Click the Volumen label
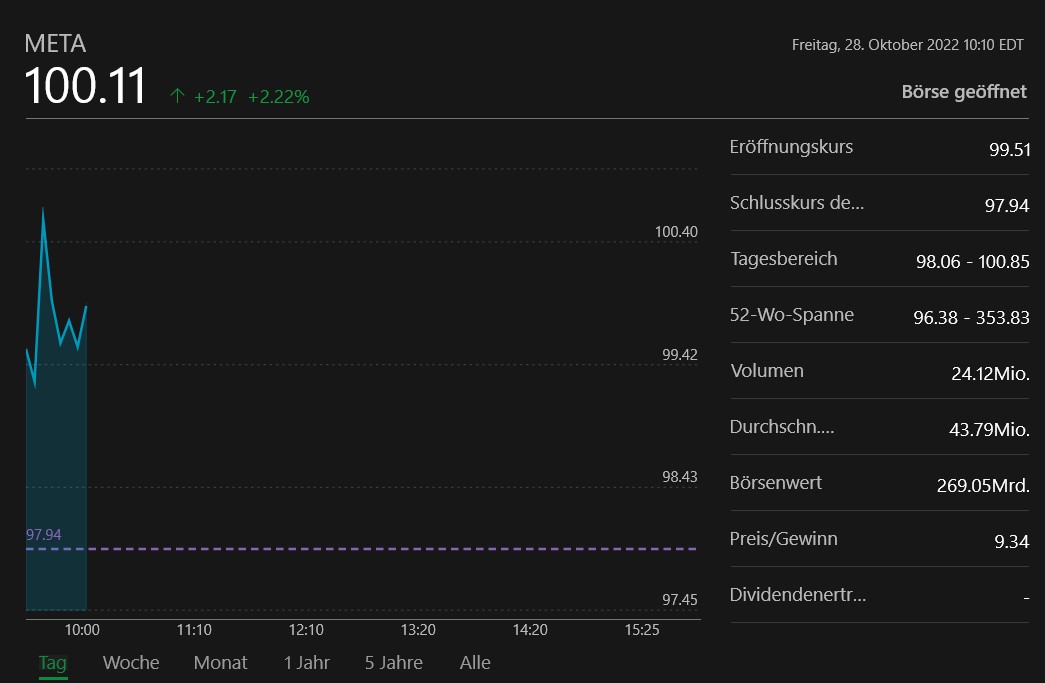Image resolution: width=1045 pixels, height=683 pixels. tap(767, 371)
